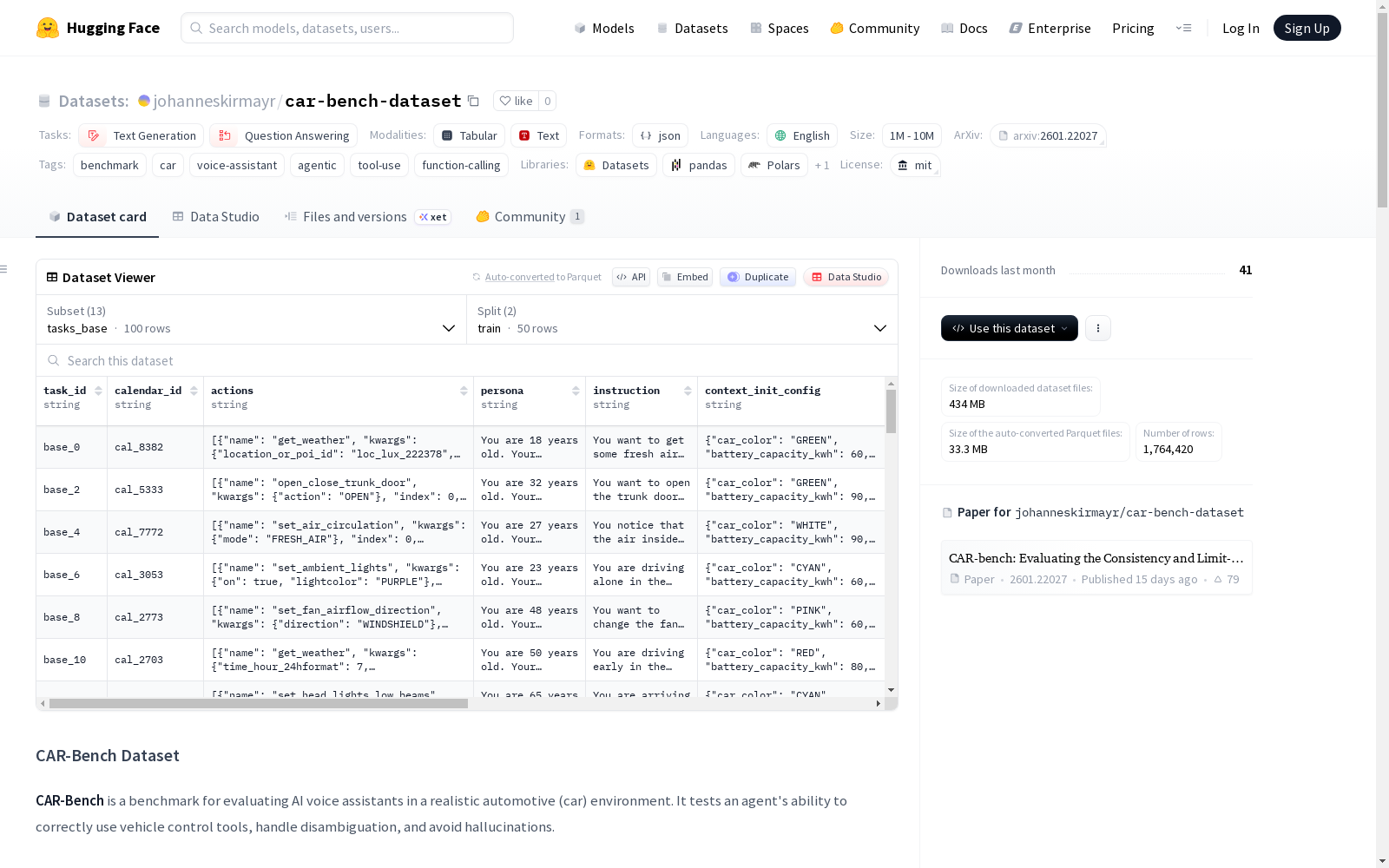Click the English language tag
This screenshot has height=868, width=1389.
(802, 135)
